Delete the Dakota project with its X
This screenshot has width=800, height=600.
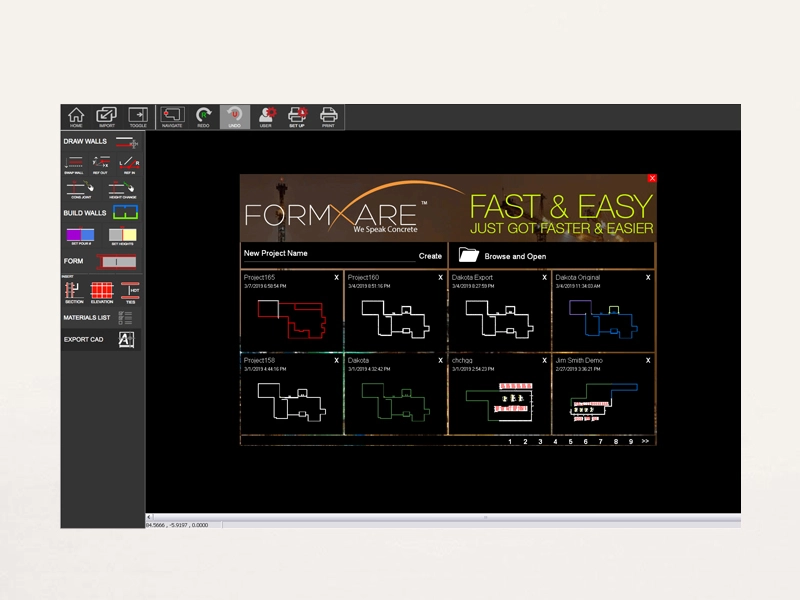(x=440, y=360)
